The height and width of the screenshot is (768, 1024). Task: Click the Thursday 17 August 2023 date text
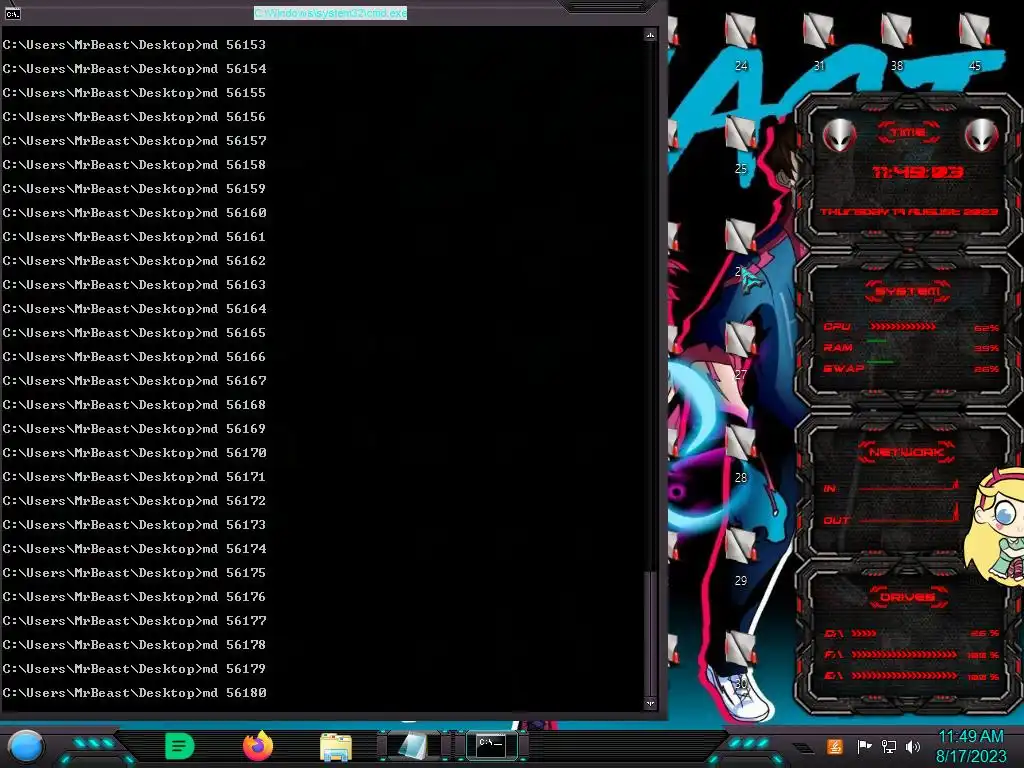click(909, 212)
